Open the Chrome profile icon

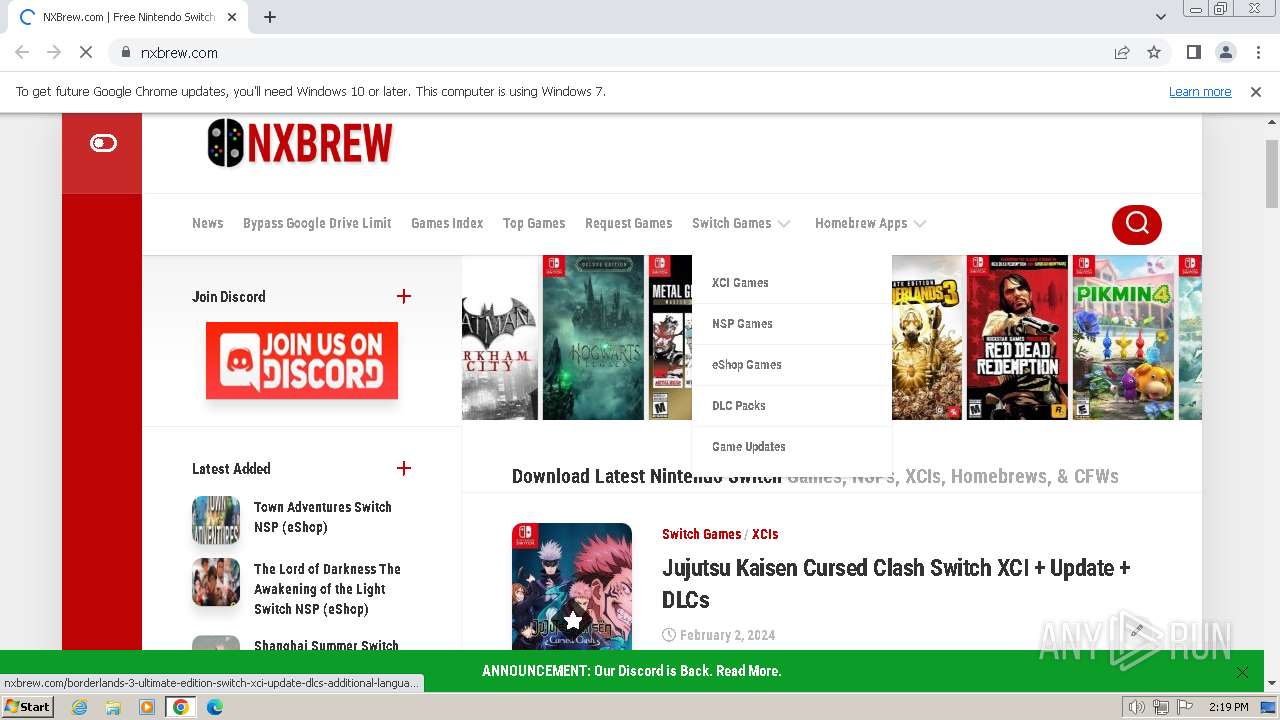click(1225, 52)
